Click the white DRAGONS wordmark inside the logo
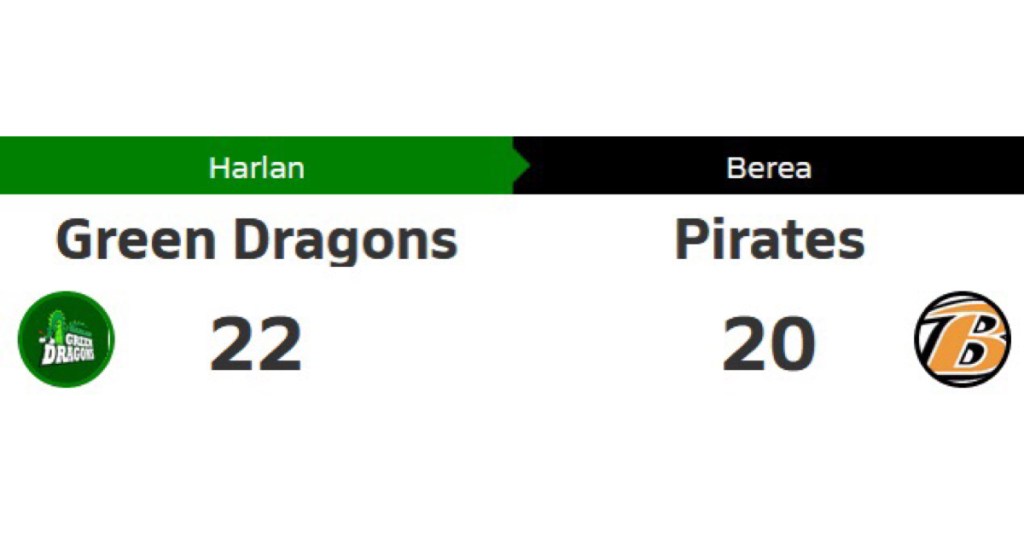The height and width of the screenshot is (537, 1024). coord(69,353)
